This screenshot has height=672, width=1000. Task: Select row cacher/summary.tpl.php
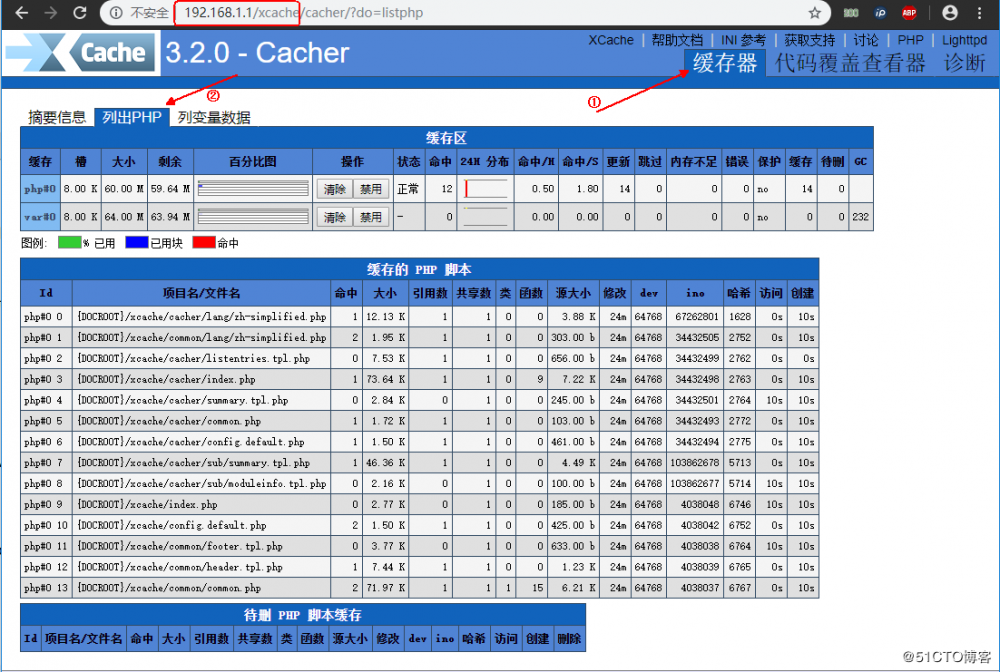click(x=419, y=400)
